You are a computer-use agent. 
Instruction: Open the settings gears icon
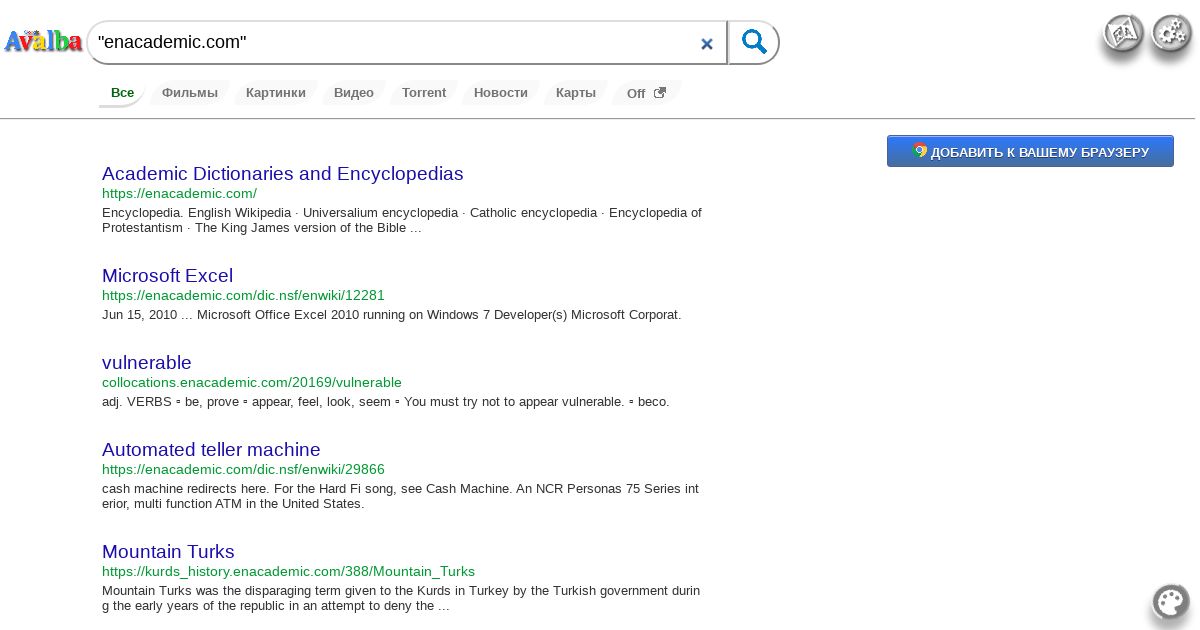[x=1172, y=33]
